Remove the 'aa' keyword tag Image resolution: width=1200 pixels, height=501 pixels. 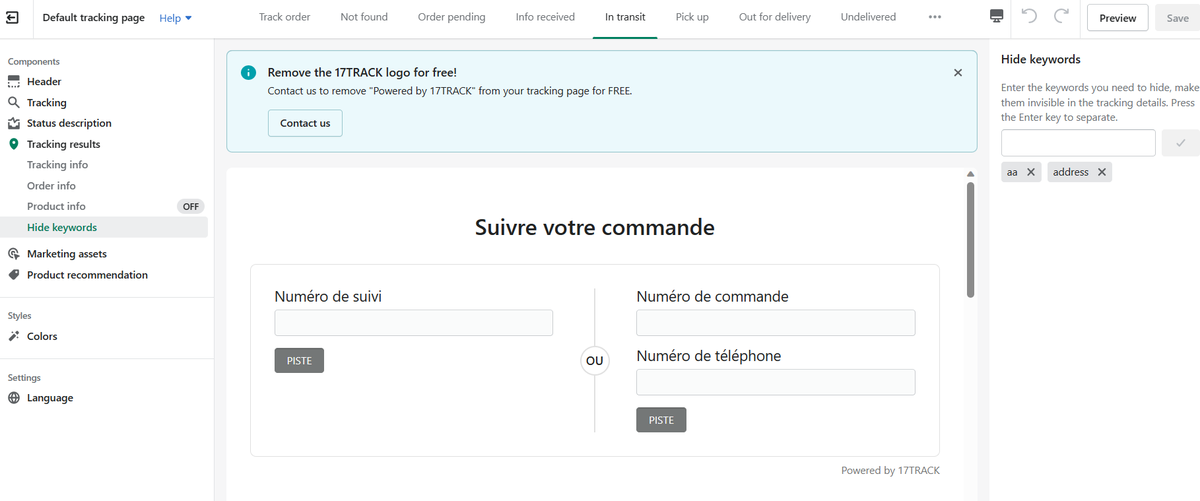(1031, 172)
